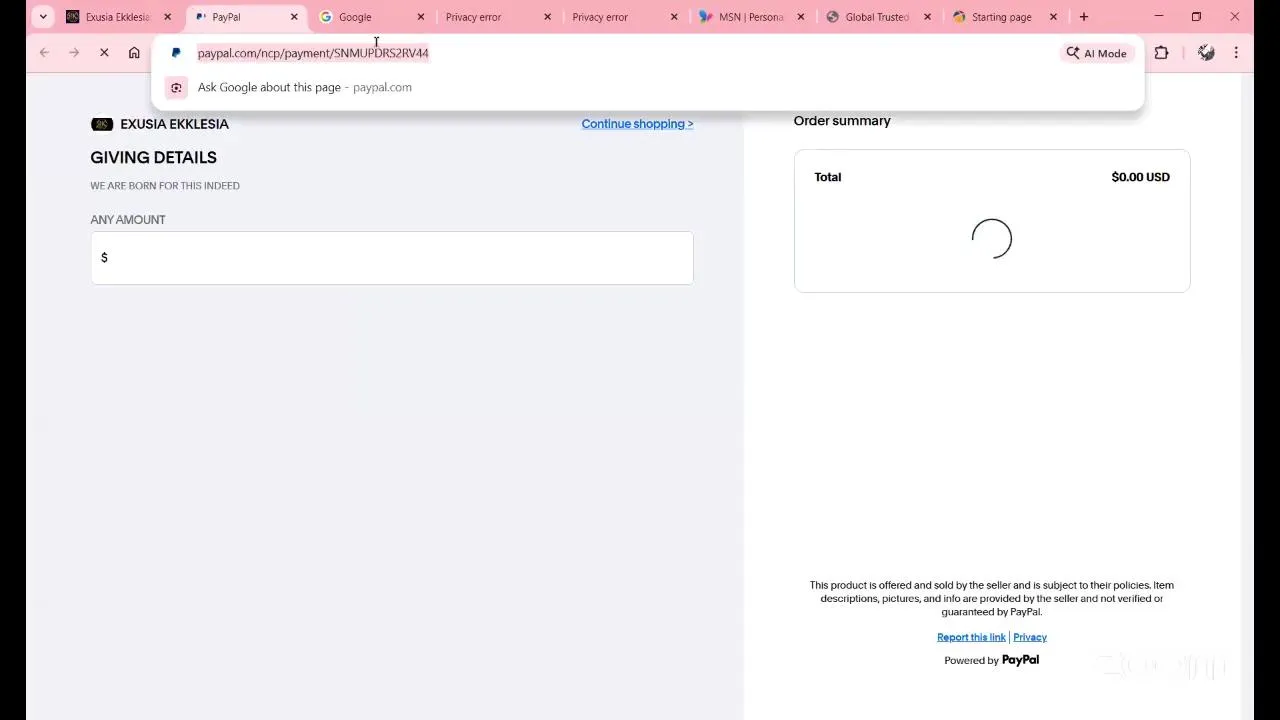
Task: Click the Total label in order summary
Action: 827,177
